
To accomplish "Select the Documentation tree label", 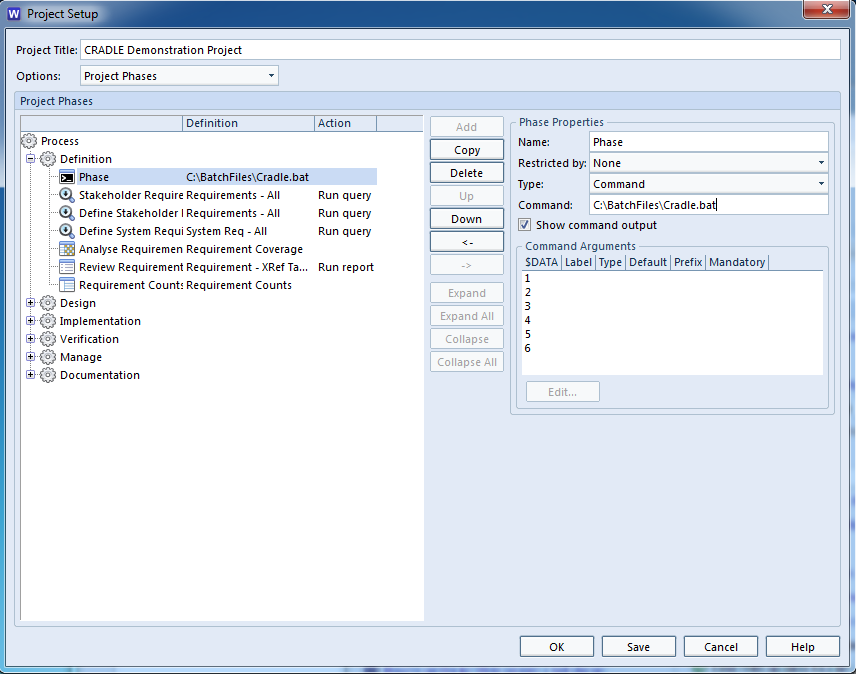I will click(x=100, y=375).
